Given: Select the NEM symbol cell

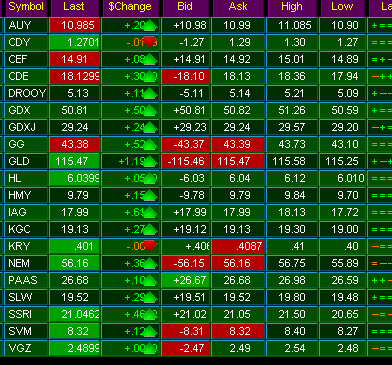Looking at the screenshot, I should pos(26,263).
